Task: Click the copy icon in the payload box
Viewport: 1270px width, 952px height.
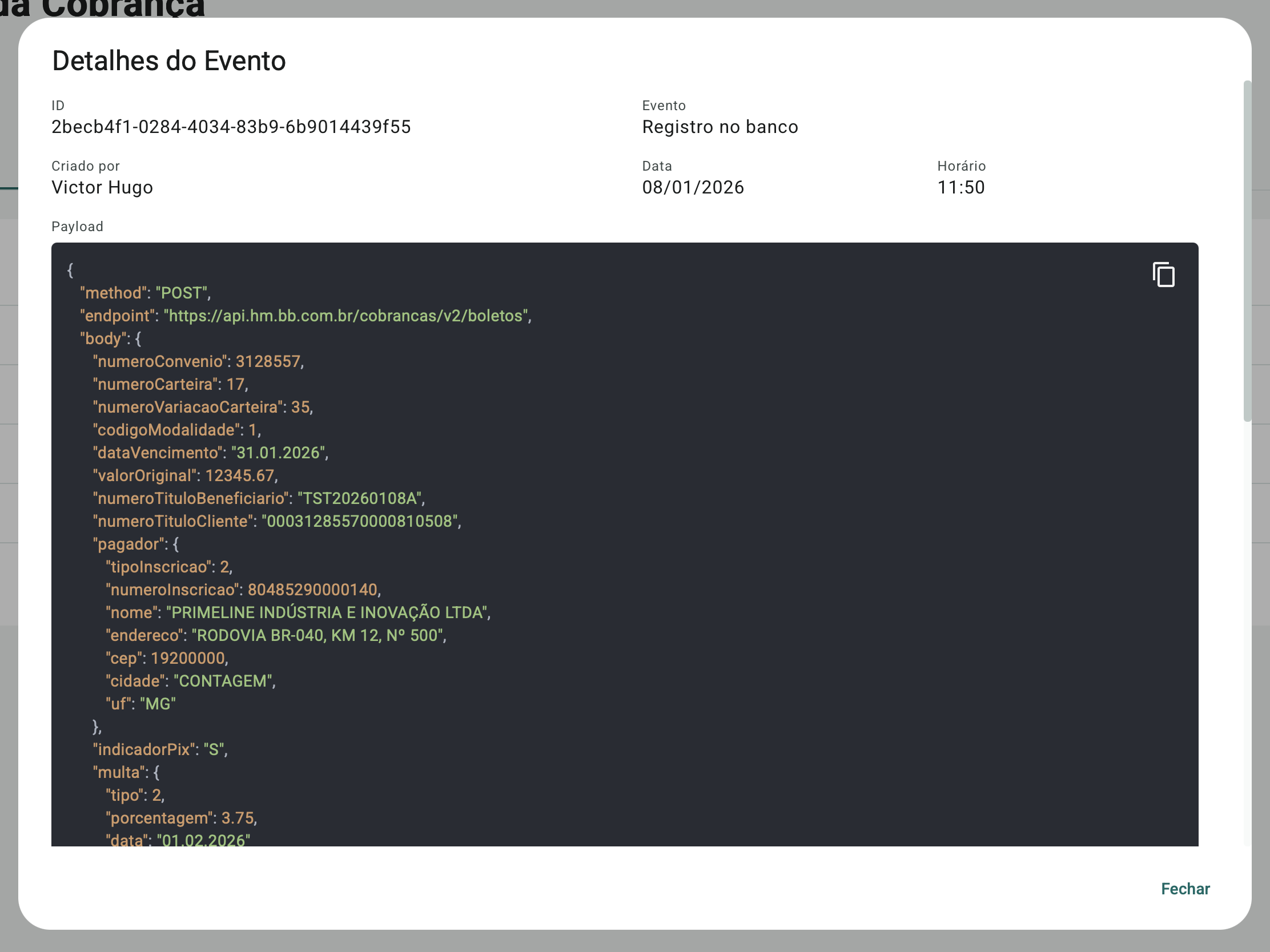Action: click(1163, 275)
